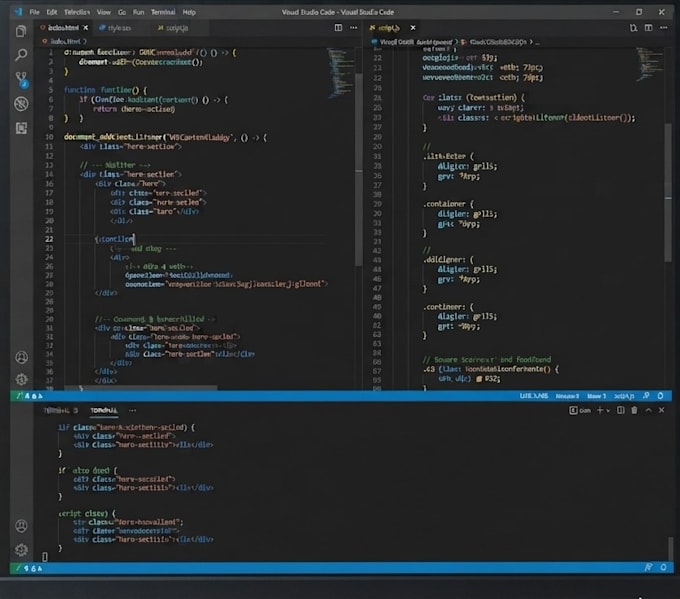Image resolution: width=680 pixels, height=599 pixels.
Task: Click the right editor vertical scrollbar
Action: [667, 193]
